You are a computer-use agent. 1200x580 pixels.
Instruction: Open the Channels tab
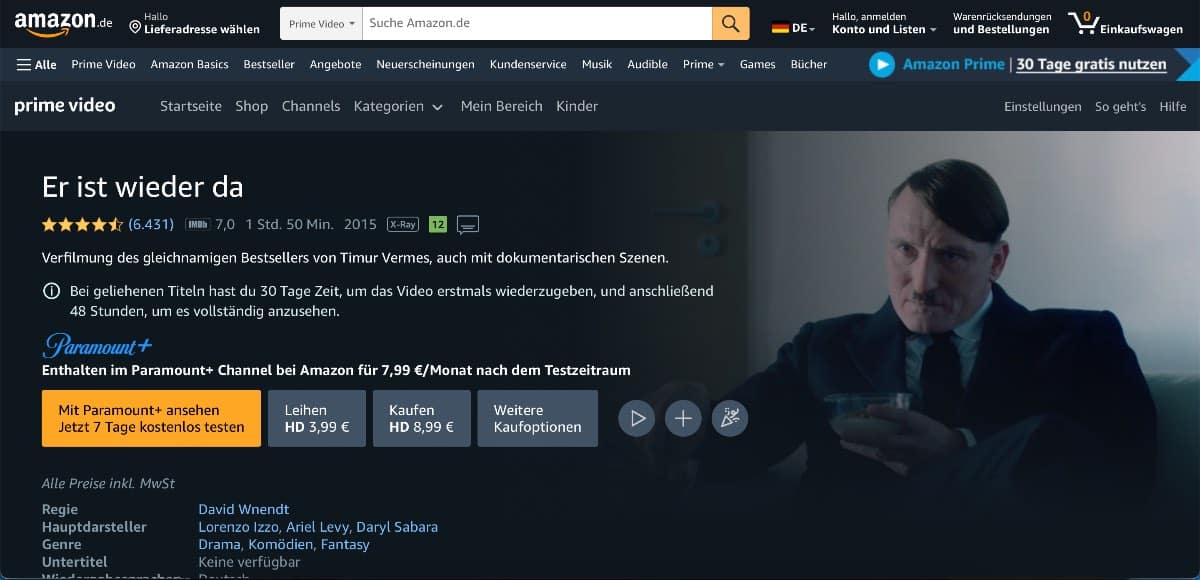(311, 106)
